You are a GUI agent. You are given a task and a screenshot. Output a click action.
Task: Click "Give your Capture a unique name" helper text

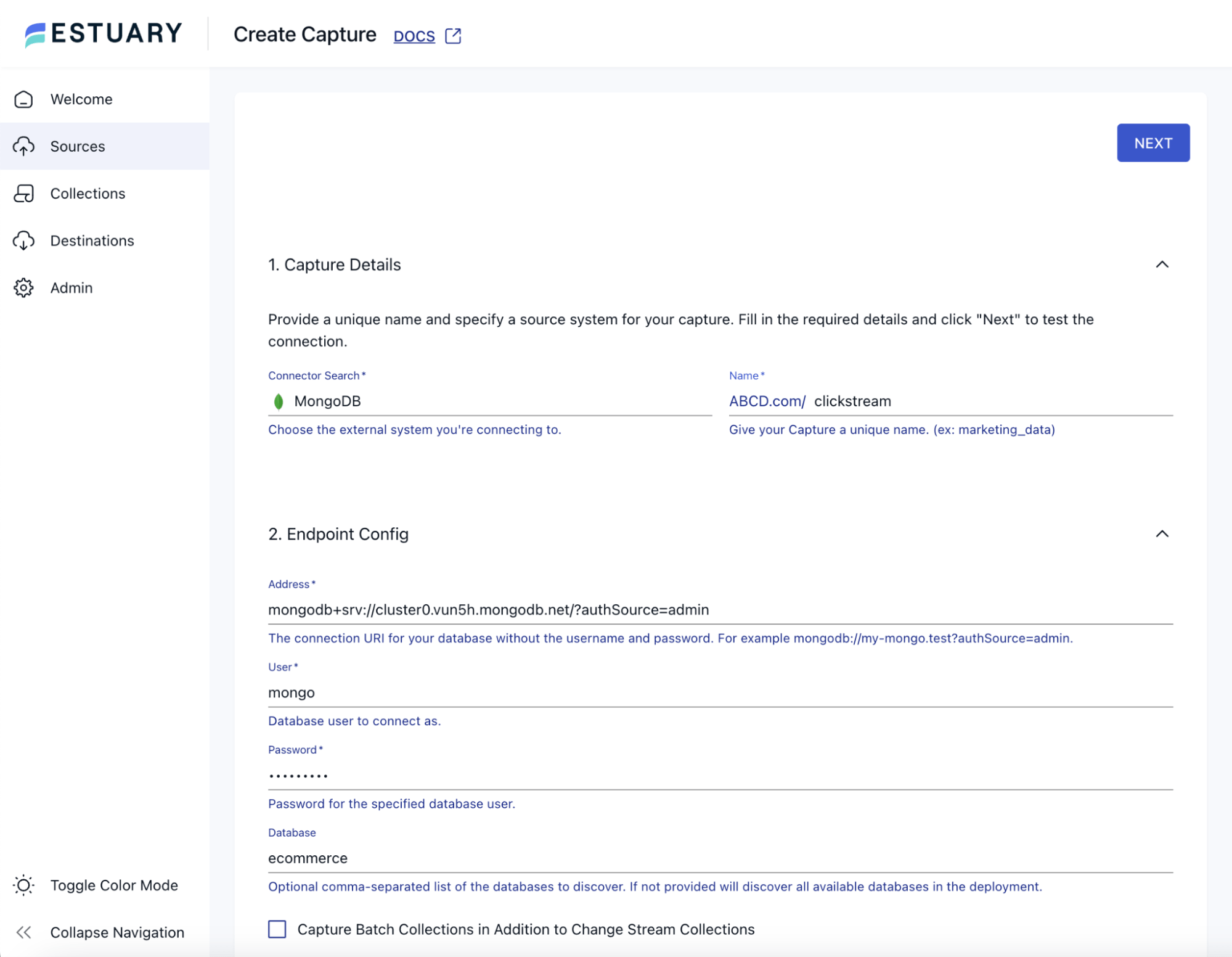tap(892, 430)
